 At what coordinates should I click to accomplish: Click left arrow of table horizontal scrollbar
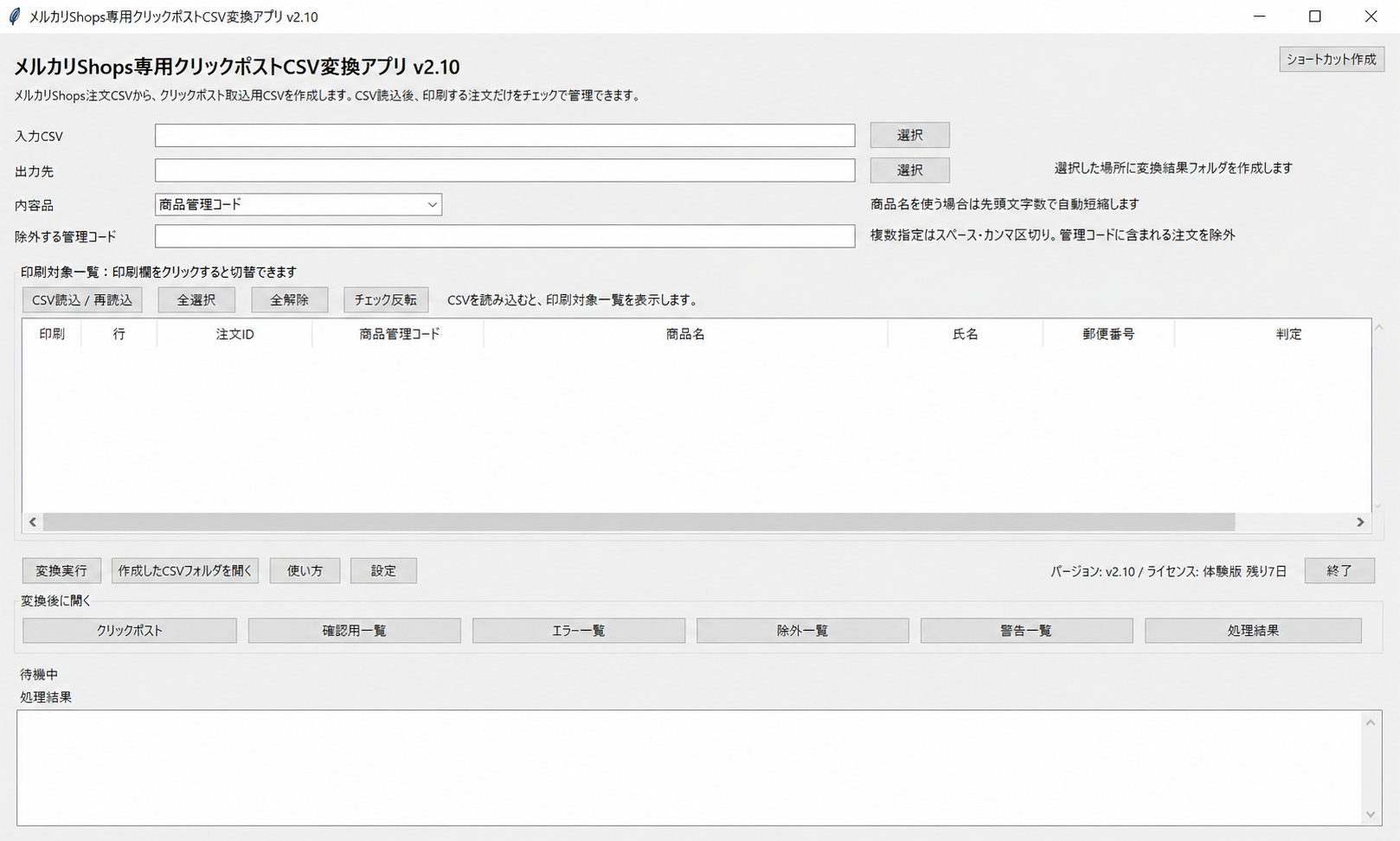(x=33, y=522)
